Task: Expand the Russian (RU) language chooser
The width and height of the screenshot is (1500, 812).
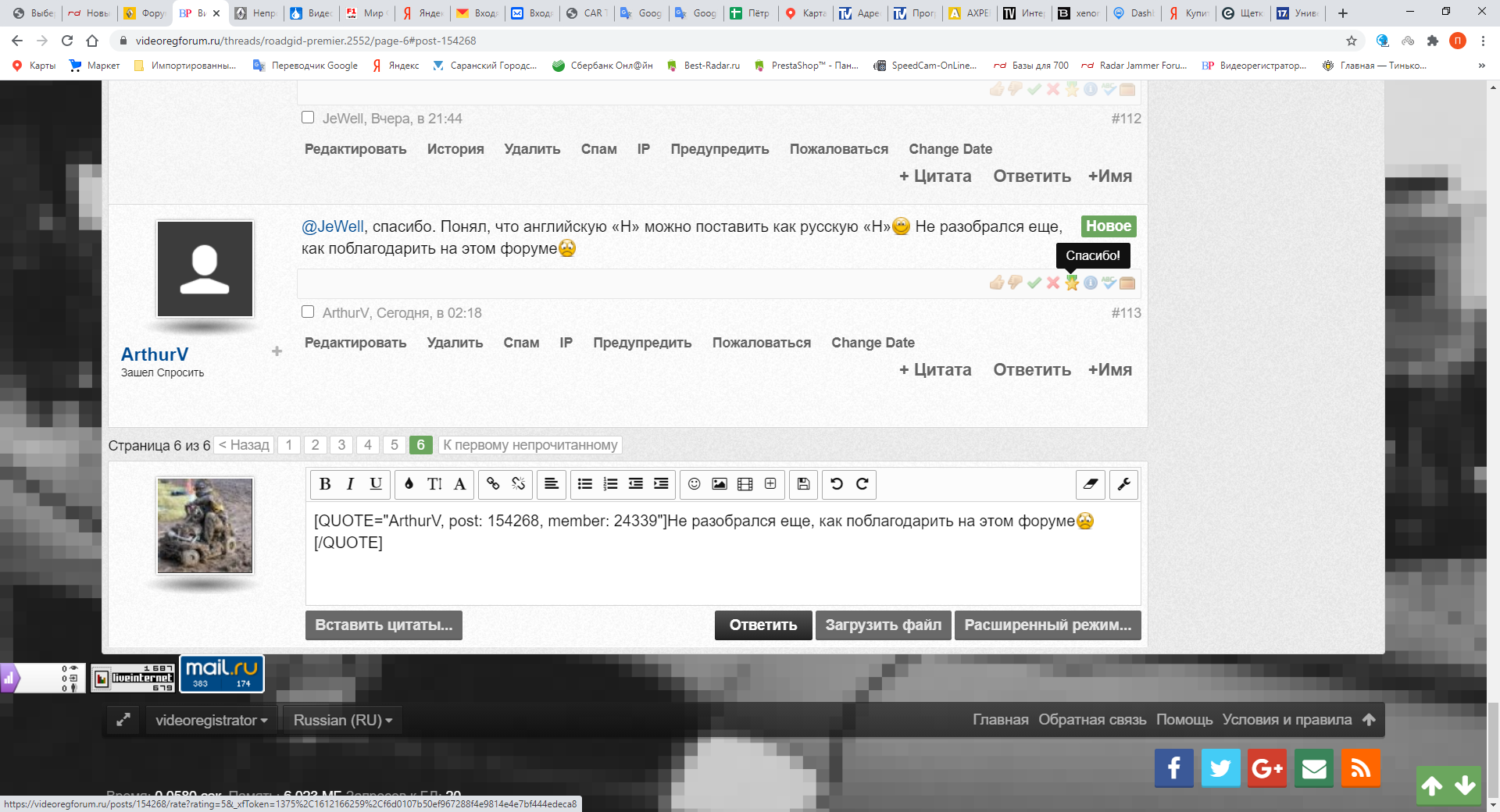Action: tap(342, 720)
